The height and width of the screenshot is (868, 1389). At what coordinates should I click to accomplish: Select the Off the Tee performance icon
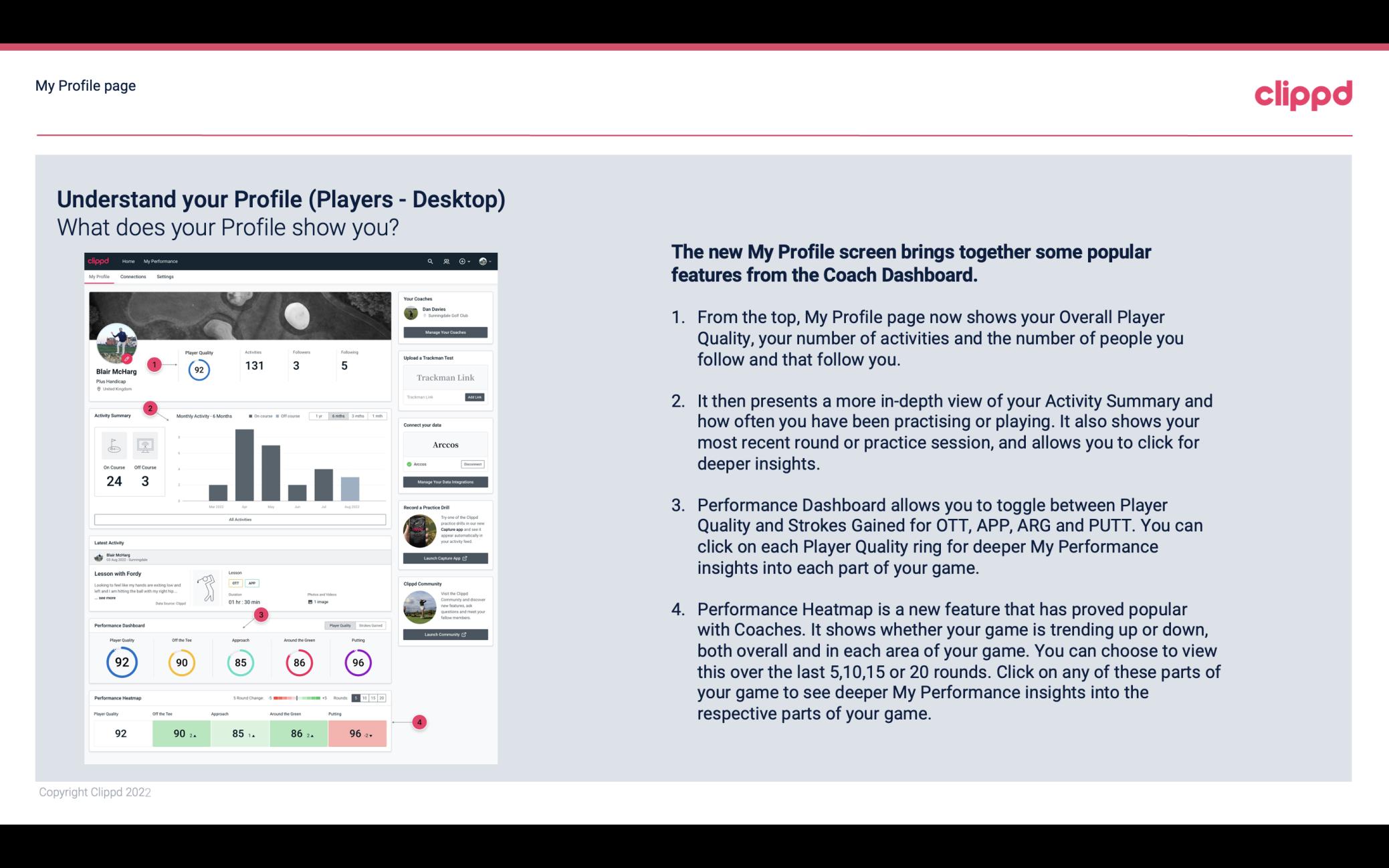181,662
